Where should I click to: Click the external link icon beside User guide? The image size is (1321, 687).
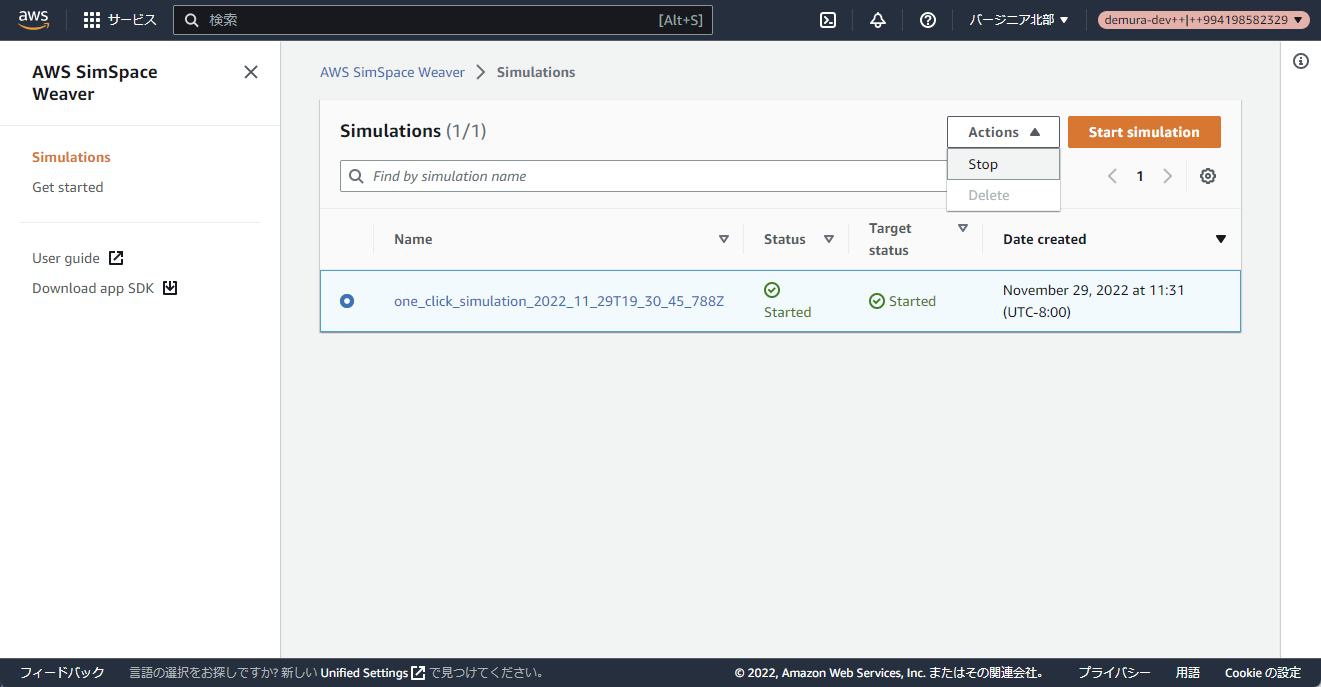pos(115,257)
